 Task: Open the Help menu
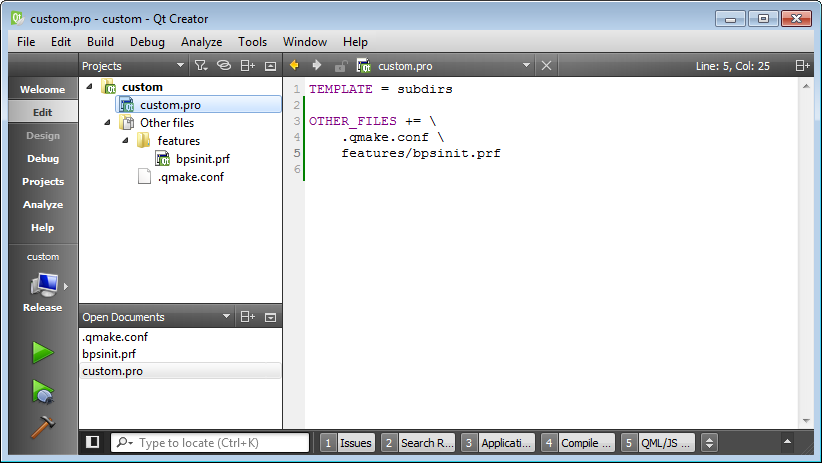pos(355,42)
